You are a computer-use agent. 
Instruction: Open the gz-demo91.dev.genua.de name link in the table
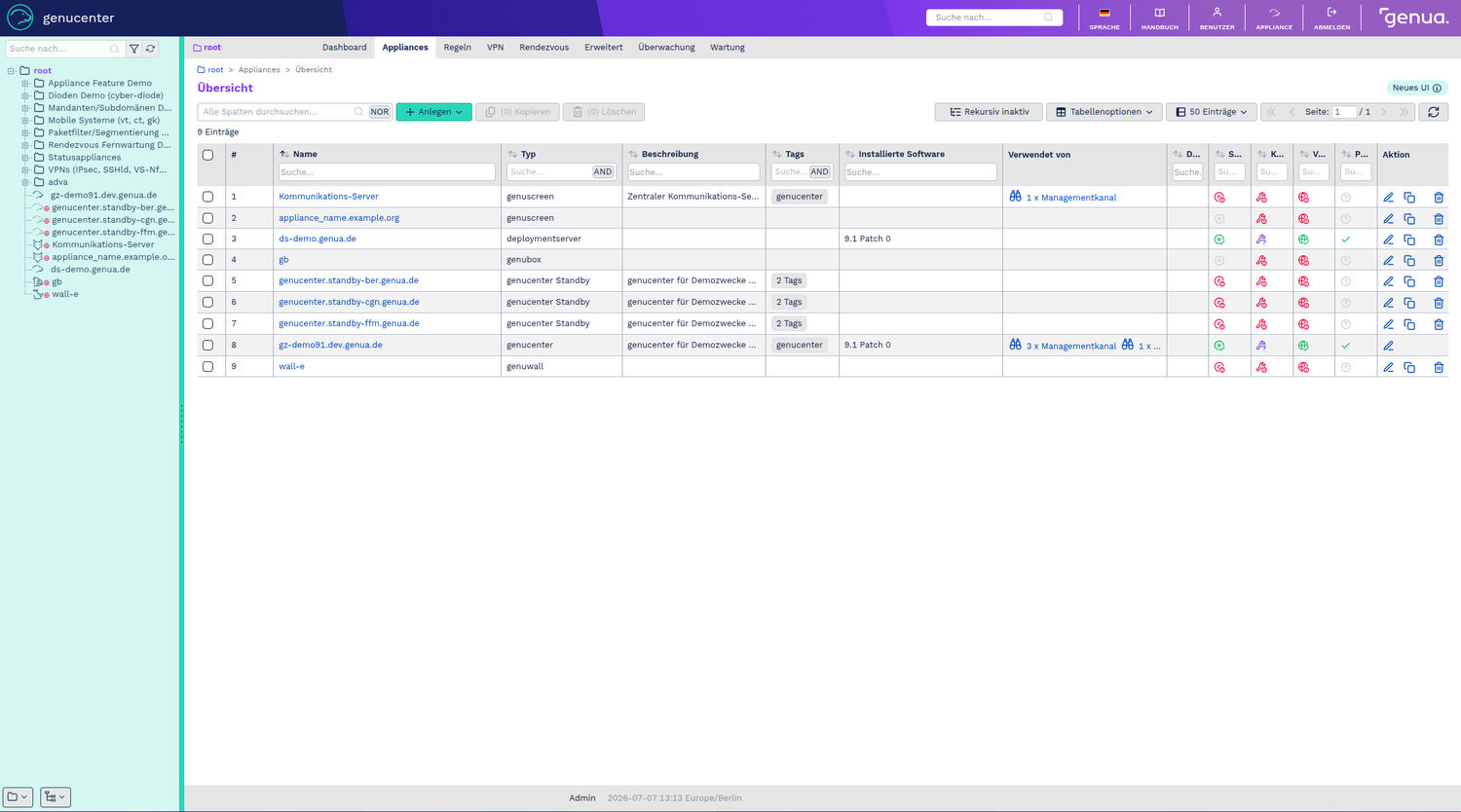click(x=330, y=345)
